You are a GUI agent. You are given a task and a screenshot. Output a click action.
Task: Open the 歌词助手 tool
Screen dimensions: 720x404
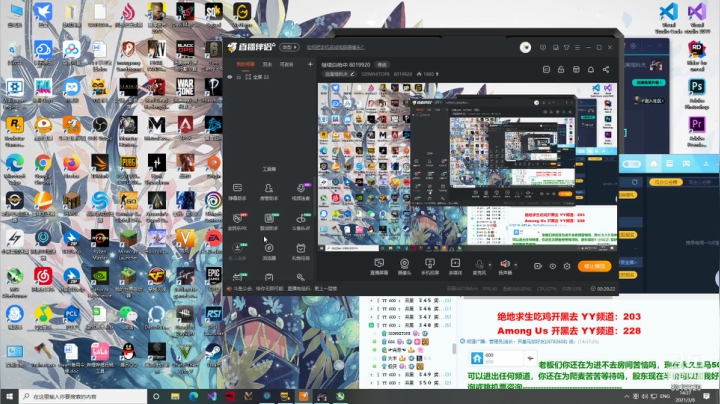(x=269, y=222)
